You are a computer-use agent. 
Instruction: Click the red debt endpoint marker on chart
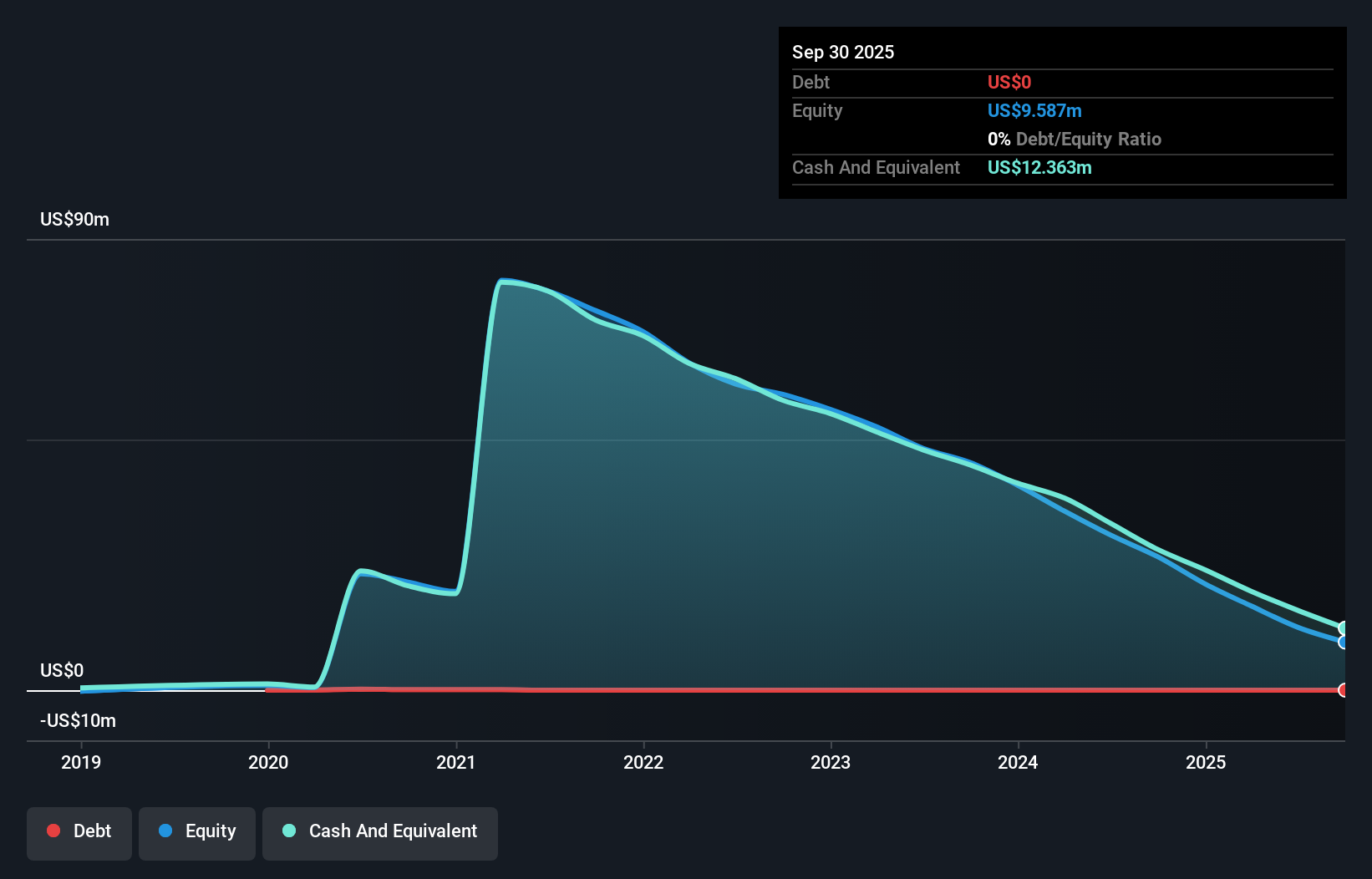coord(1343,691)
